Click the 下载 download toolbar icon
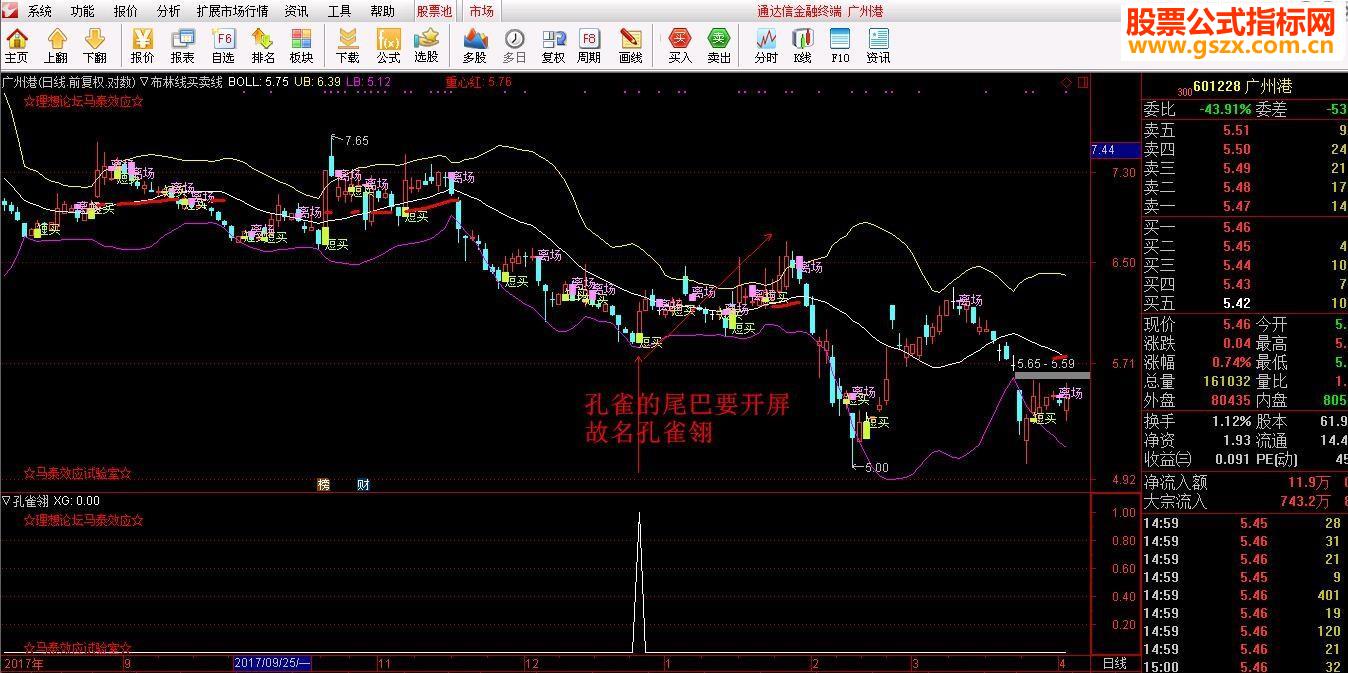1348x673 pixels. 348,46
